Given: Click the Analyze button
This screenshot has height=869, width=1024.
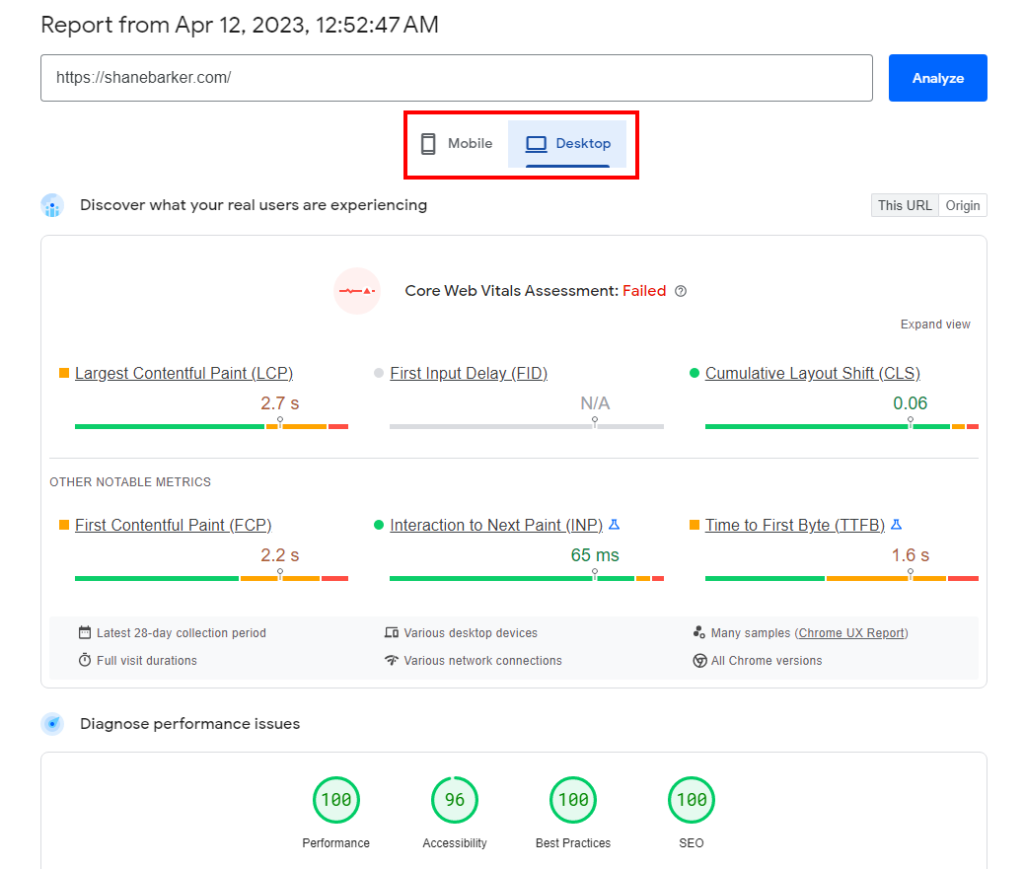Looking at the screenshot, I should click(937, 78).
